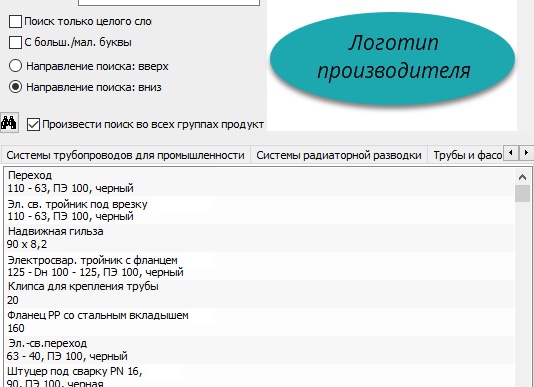Select 'Эл. св. тройник под врезку' item

pos(260,210)
